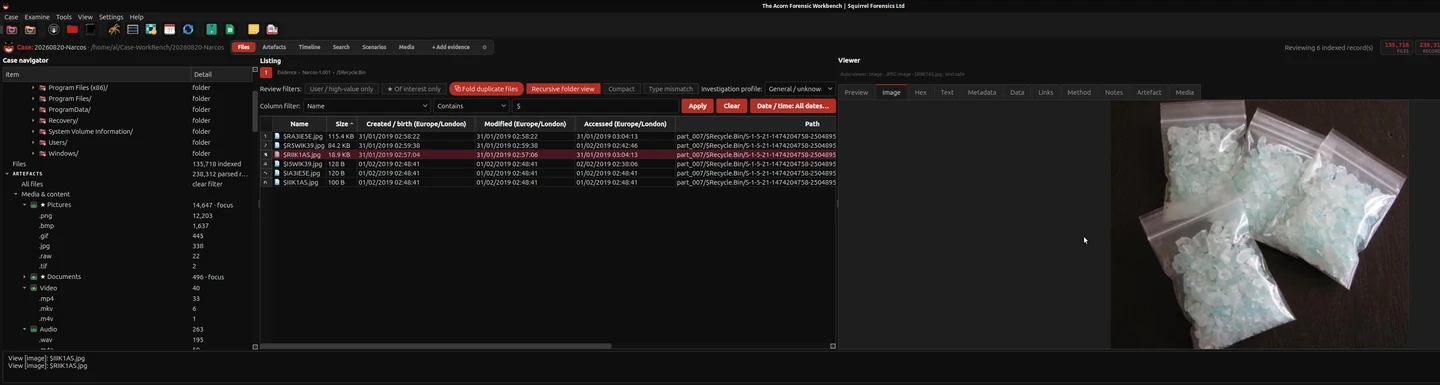The height and width of the screenshot is (385, 1440).
Task: Click the circular download arrow toolbar icon
Action: pyautogui.click(x=54, y=29)
